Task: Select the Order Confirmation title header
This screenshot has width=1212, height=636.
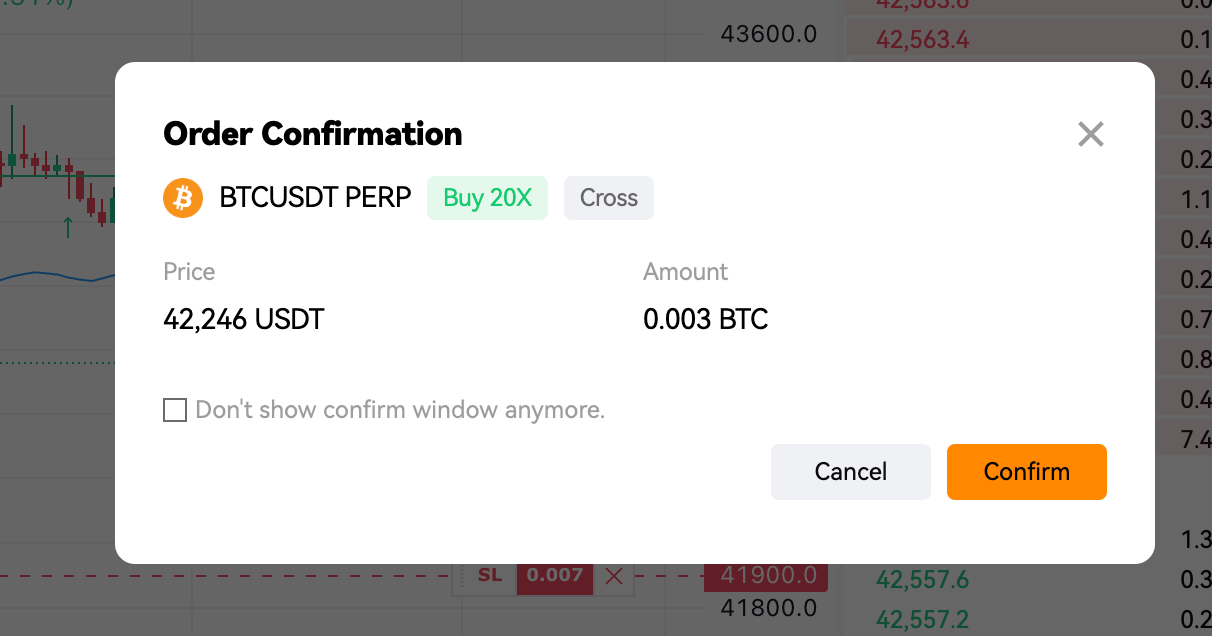Action: [312, 133]
